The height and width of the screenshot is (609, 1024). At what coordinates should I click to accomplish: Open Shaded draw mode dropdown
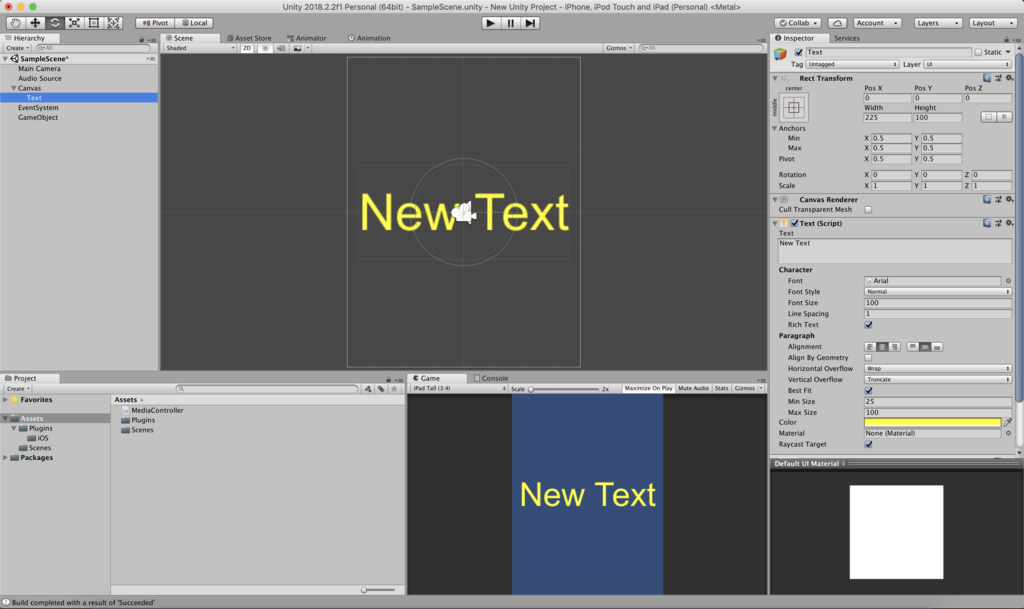200,48
